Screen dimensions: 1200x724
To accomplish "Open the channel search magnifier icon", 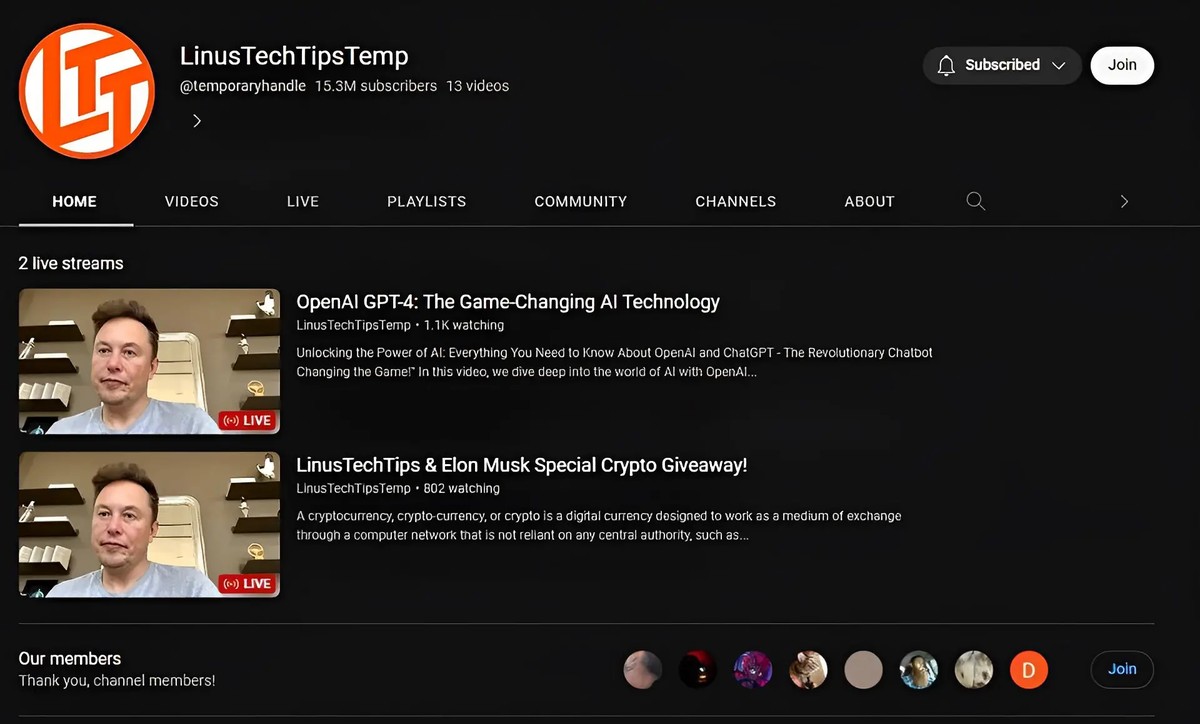I will (976, 201).
